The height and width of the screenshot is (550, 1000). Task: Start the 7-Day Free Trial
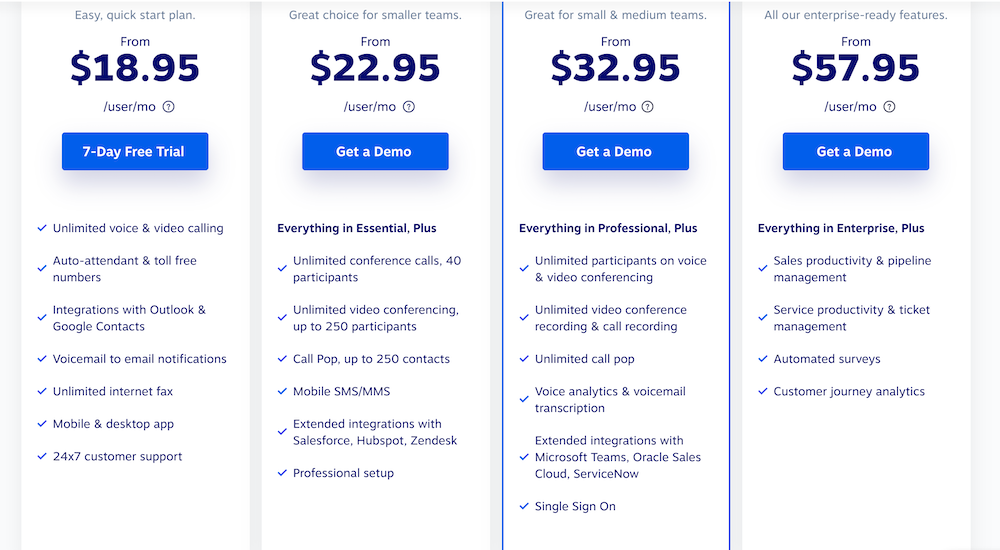(x=135, y=151)
